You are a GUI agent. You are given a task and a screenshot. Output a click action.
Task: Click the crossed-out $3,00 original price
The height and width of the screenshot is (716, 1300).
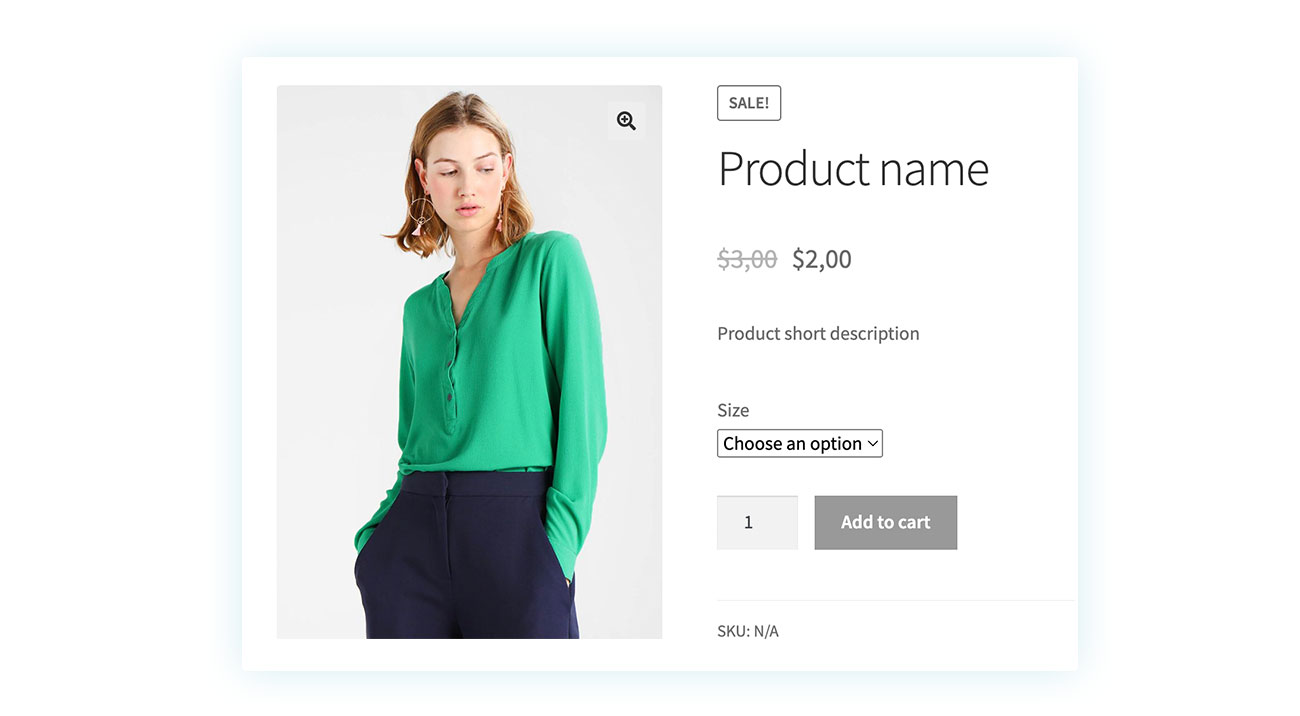tap(747, 259)
